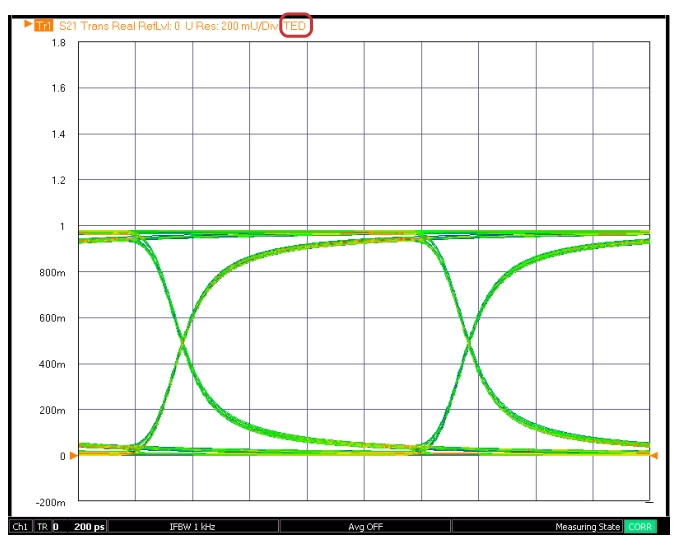Image resolution: width=679 pixels, height=551 pixels.
Task: Click the TR label in status bar
Action: (42, 527)
